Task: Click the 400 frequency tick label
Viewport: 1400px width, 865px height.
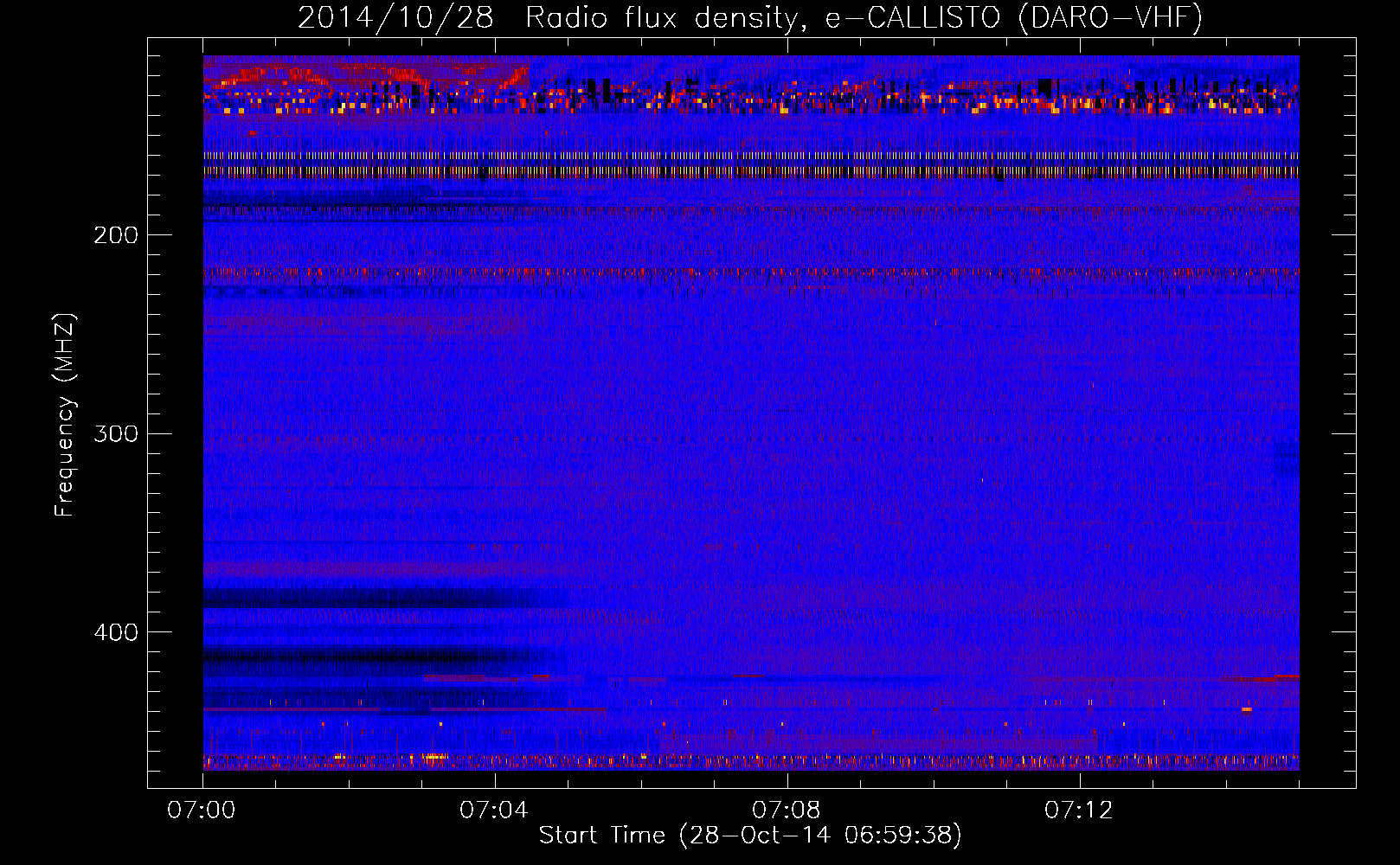Action: coord(116,632)
